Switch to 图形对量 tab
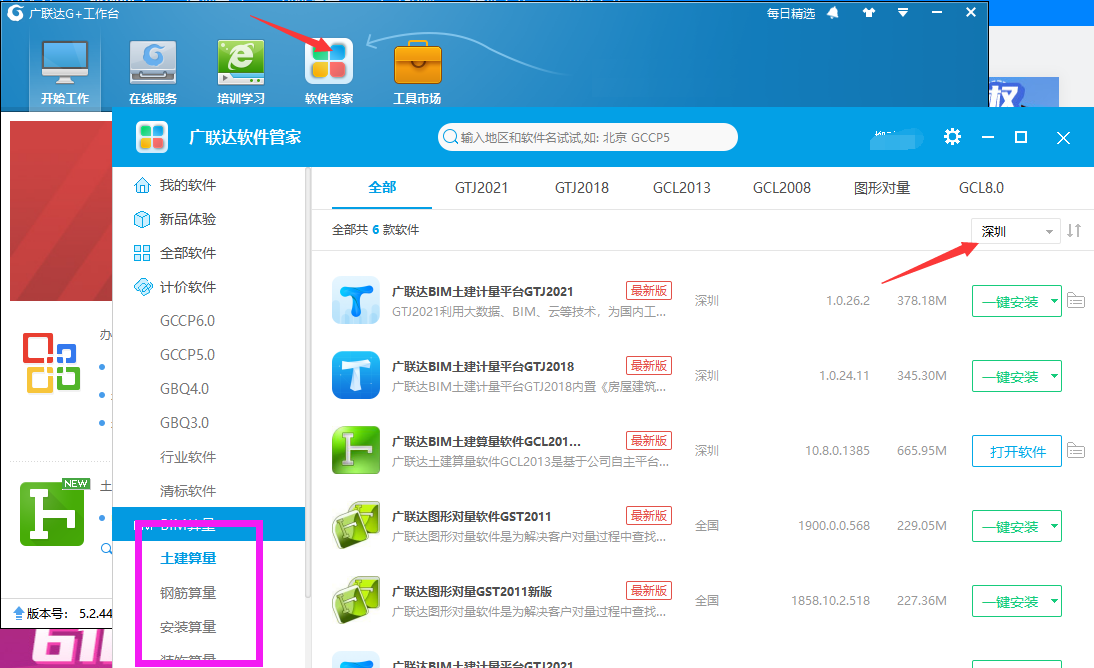1094x668 pixels. (x=882, y=188)
